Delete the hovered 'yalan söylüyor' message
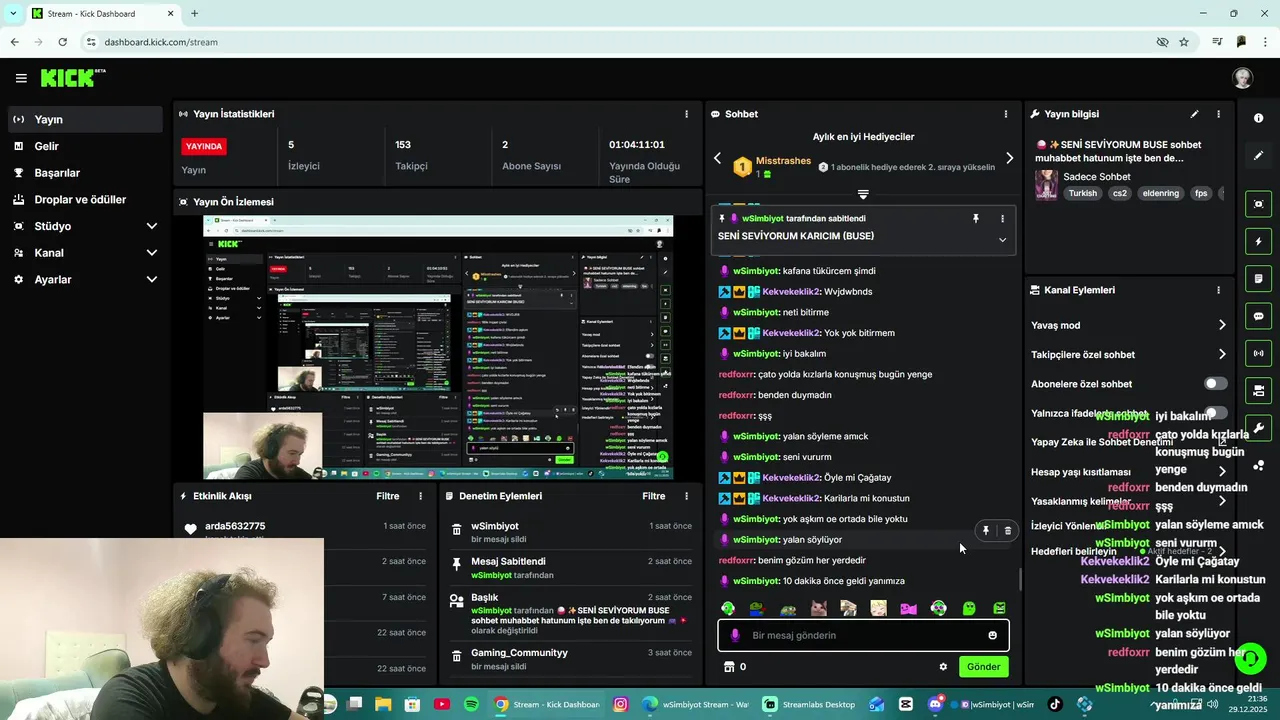 pos(1007,531)
